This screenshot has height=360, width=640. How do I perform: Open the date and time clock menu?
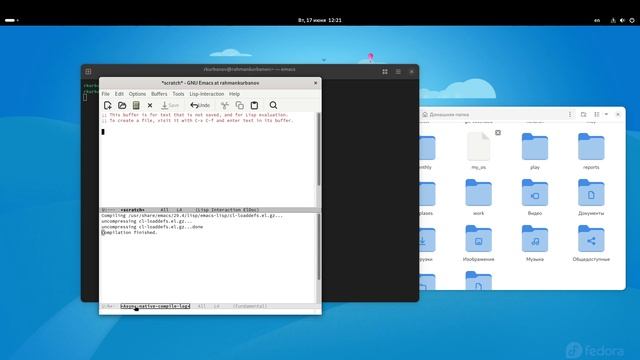320,20
